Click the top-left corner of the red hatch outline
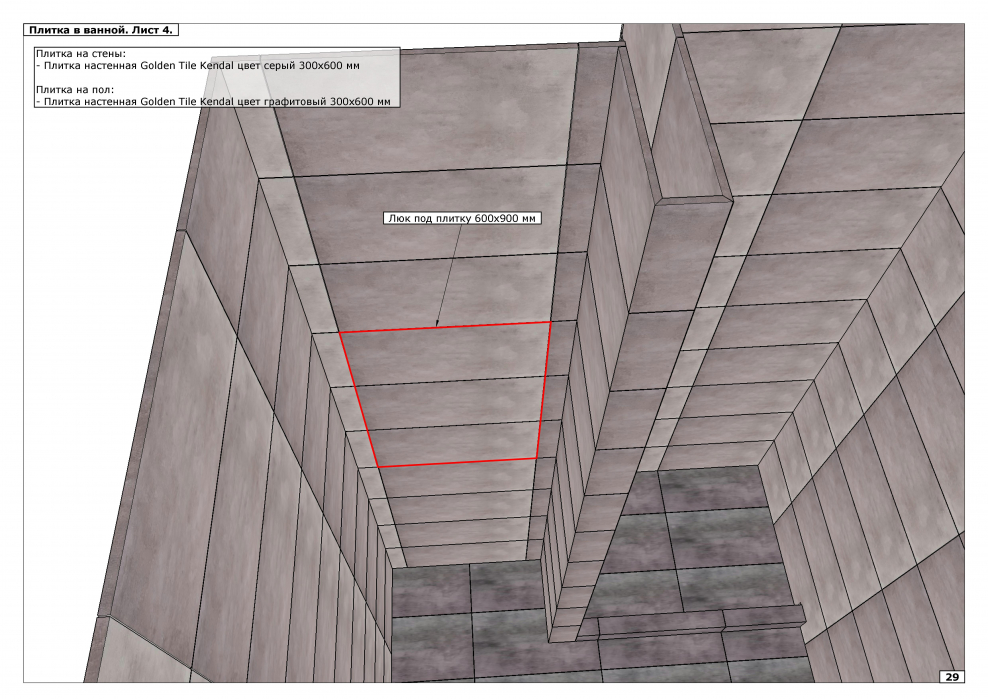 [339, 333]
